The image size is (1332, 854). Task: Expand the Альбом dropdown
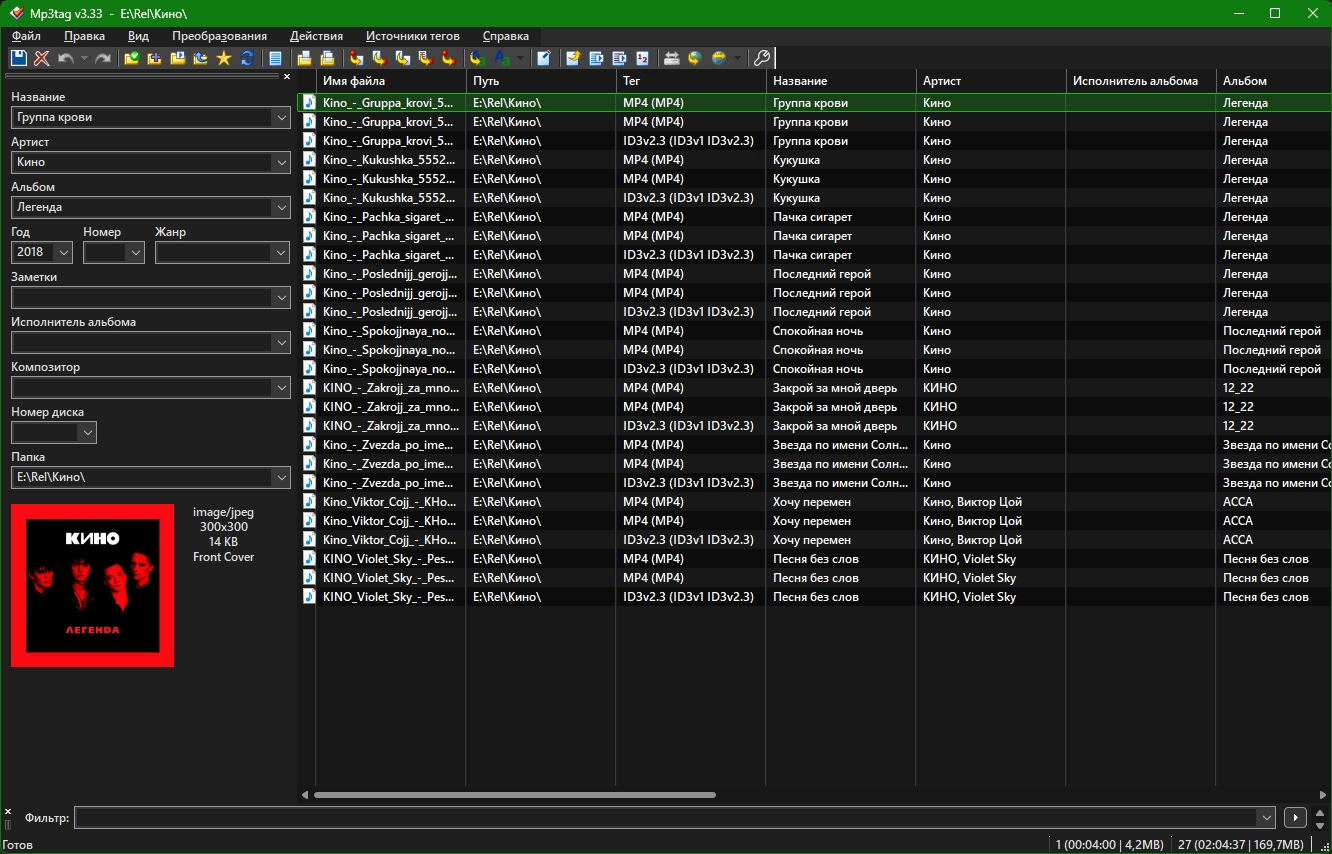(x=279, y=207)
